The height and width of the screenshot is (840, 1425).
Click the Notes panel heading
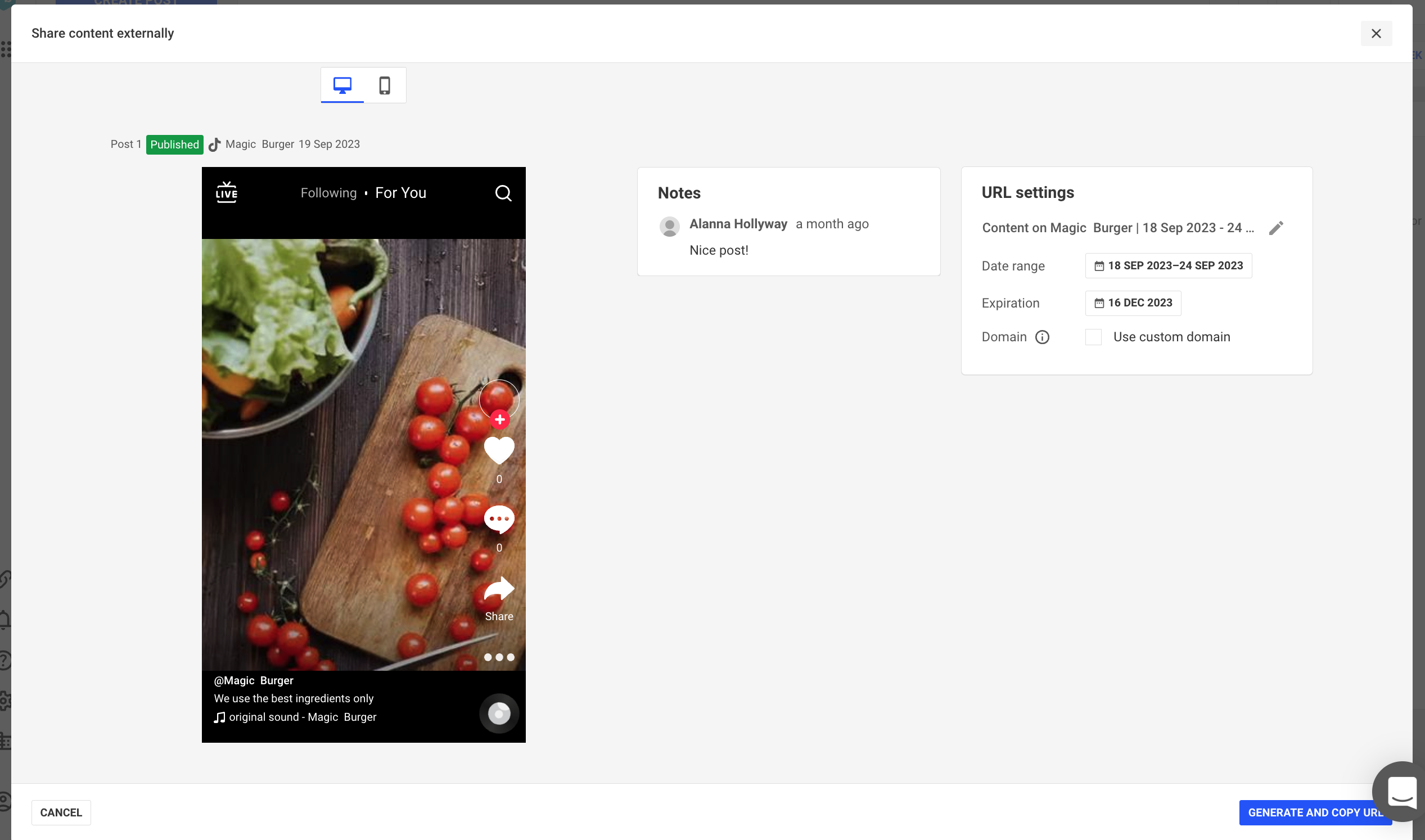(x=679, y=193)
